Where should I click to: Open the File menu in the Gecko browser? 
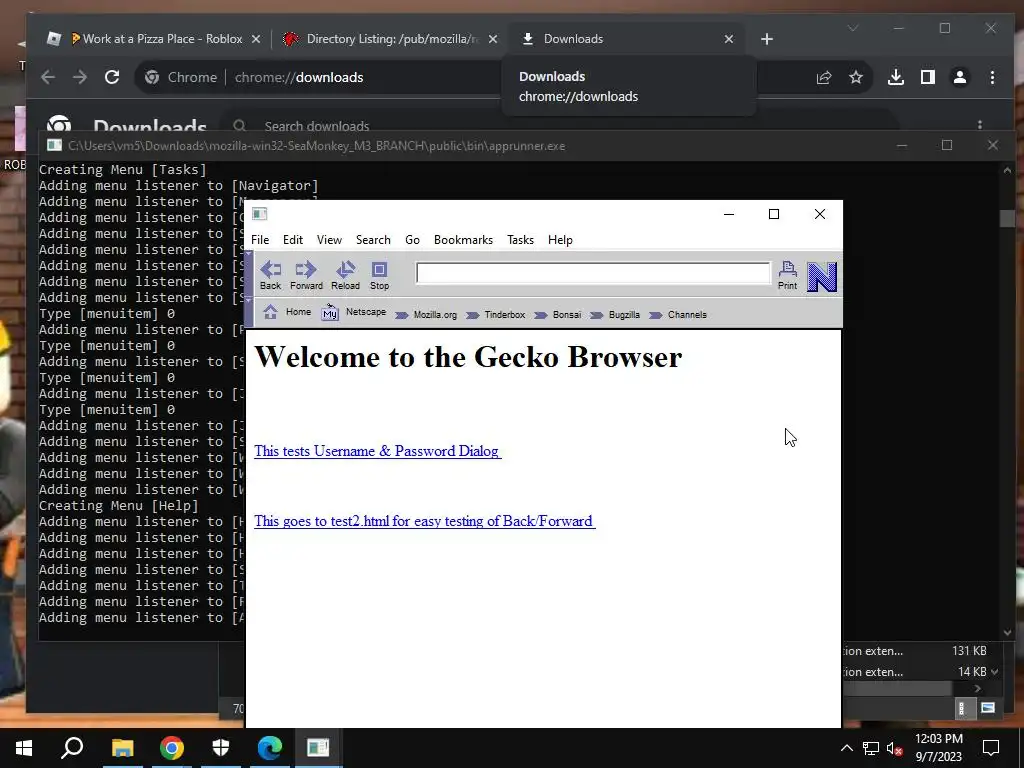(x=260, y=240)
